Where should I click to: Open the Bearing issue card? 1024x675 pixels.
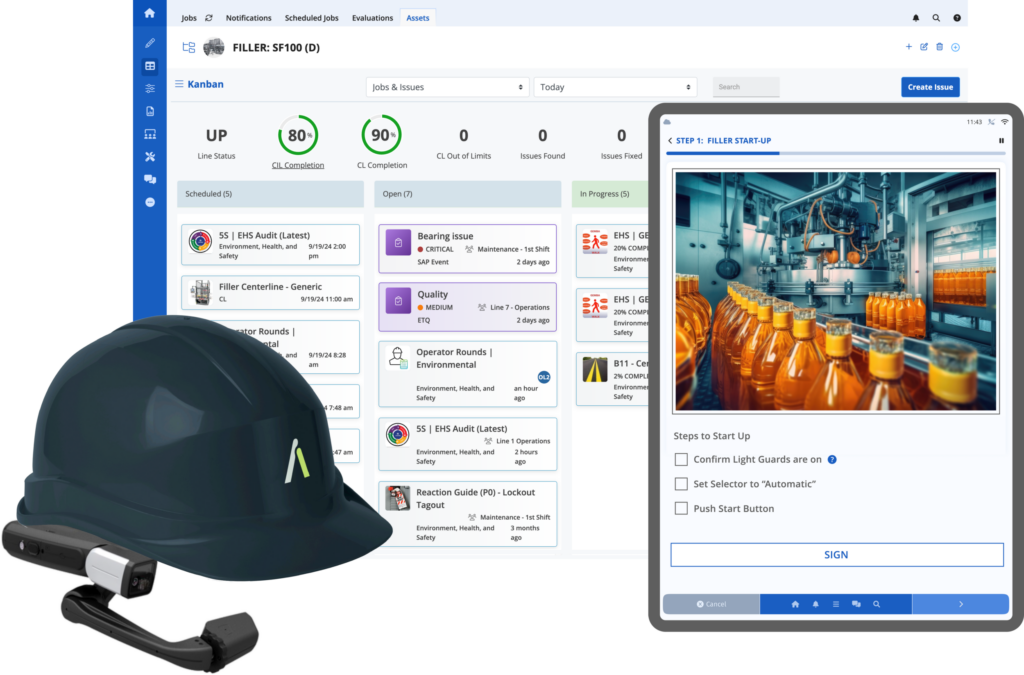pyautogui.click(x=468, y=249)
